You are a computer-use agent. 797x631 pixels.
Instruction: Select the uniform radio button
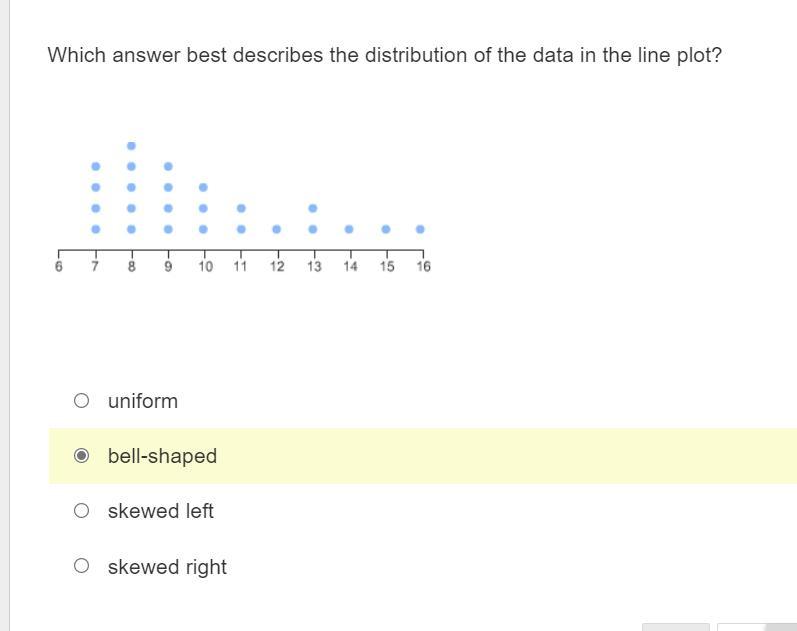pos(81,401)
